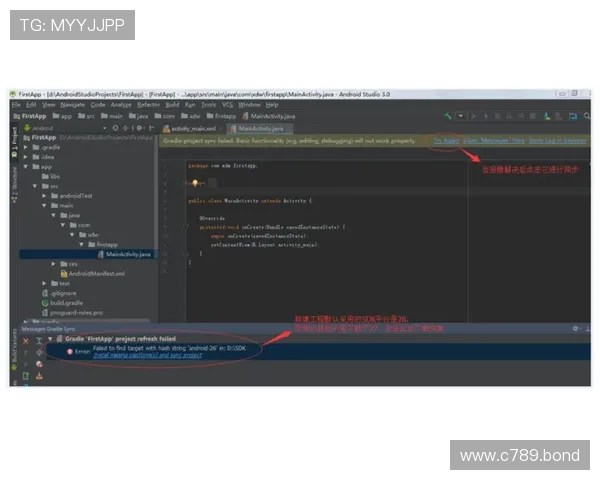Open the Help menu

pos(272,105)
